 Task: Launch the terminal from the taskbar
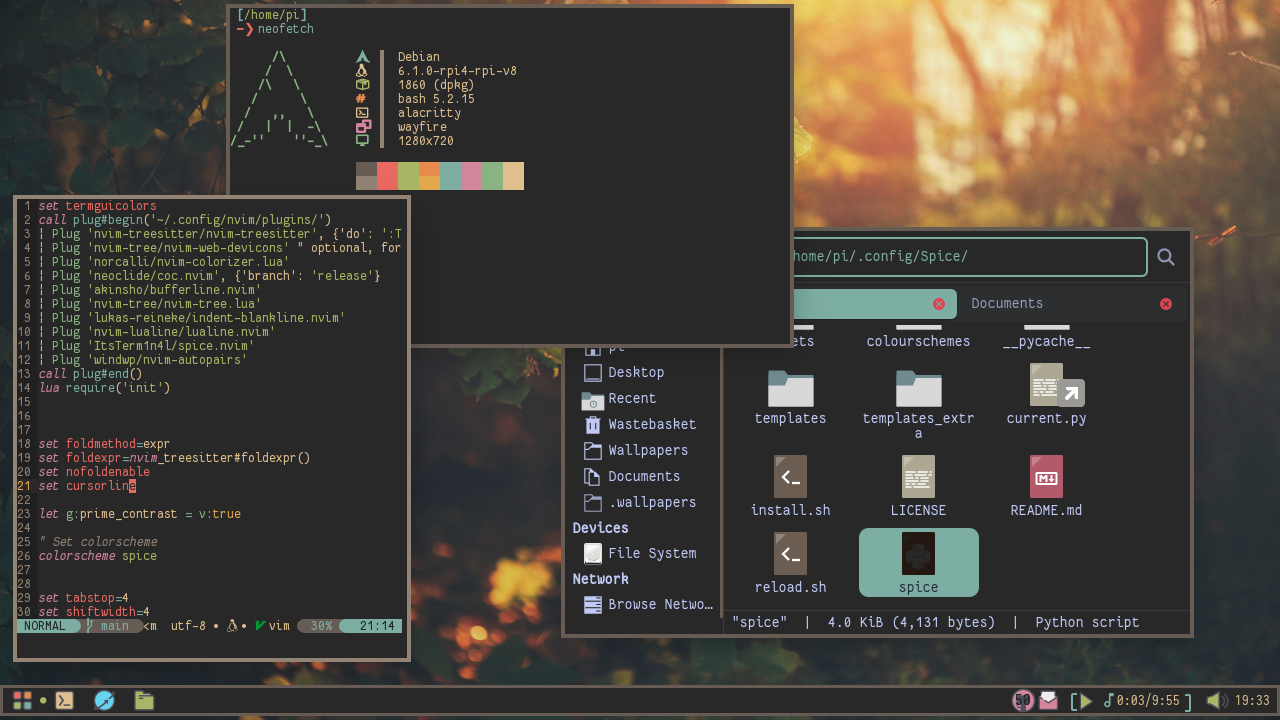pyautogui.click(x=64, y=700)
